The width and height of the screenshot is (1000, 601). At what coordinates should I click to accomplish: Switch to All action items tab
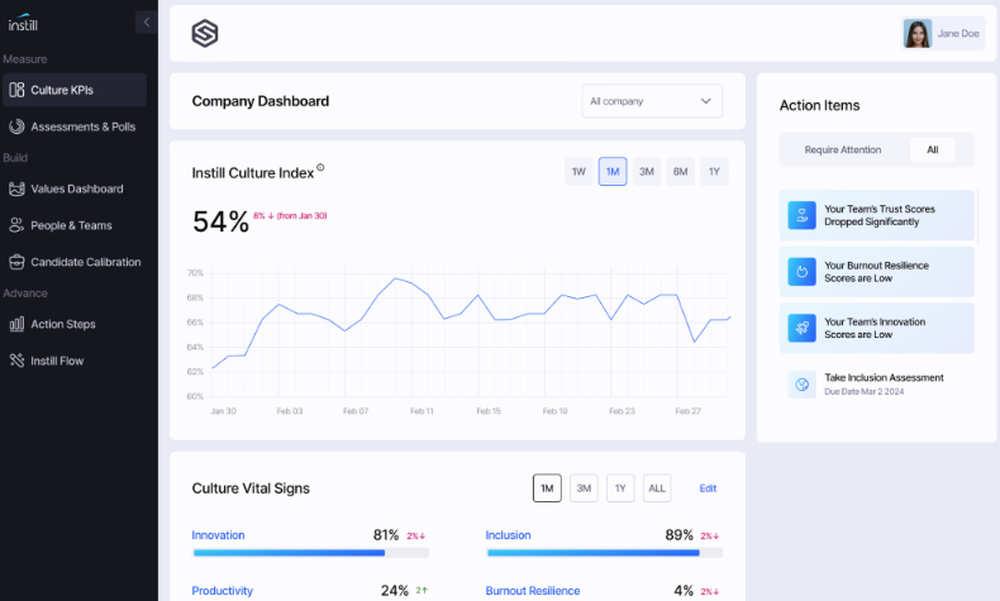pos(932,149)
